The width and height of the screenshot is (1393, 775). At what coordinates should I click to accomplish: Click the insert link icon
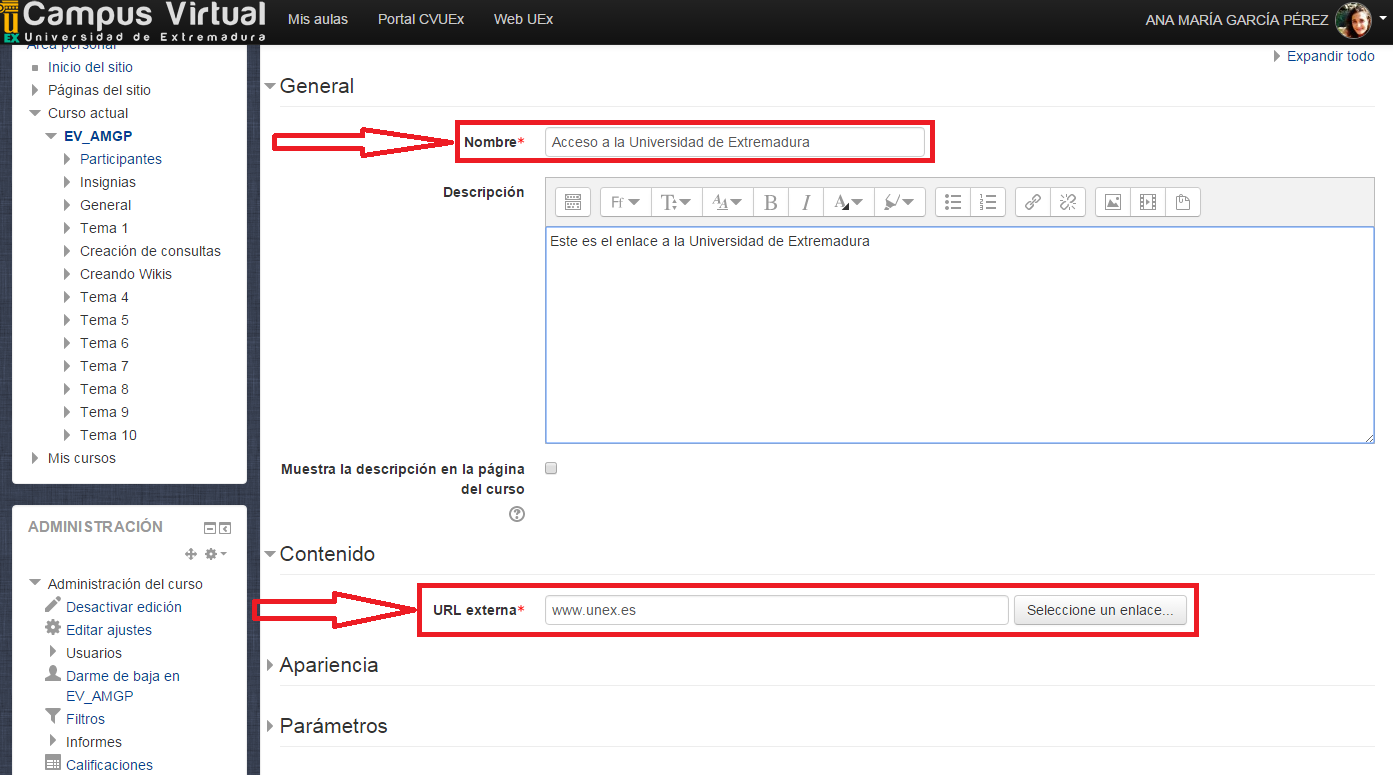coord(1032,203)
